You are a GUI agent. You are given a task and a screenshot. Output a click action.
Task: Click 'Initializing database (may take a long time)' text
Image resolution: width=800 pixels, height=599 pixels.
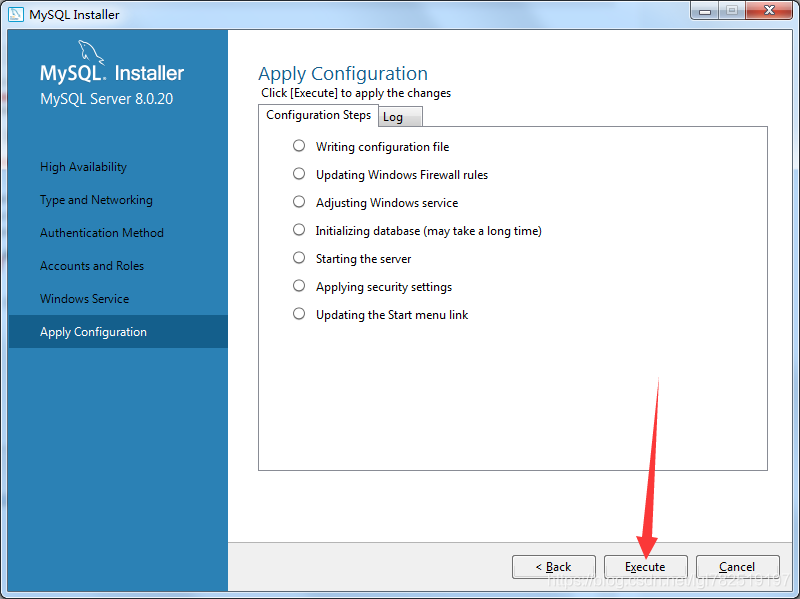tap(429, 231)
